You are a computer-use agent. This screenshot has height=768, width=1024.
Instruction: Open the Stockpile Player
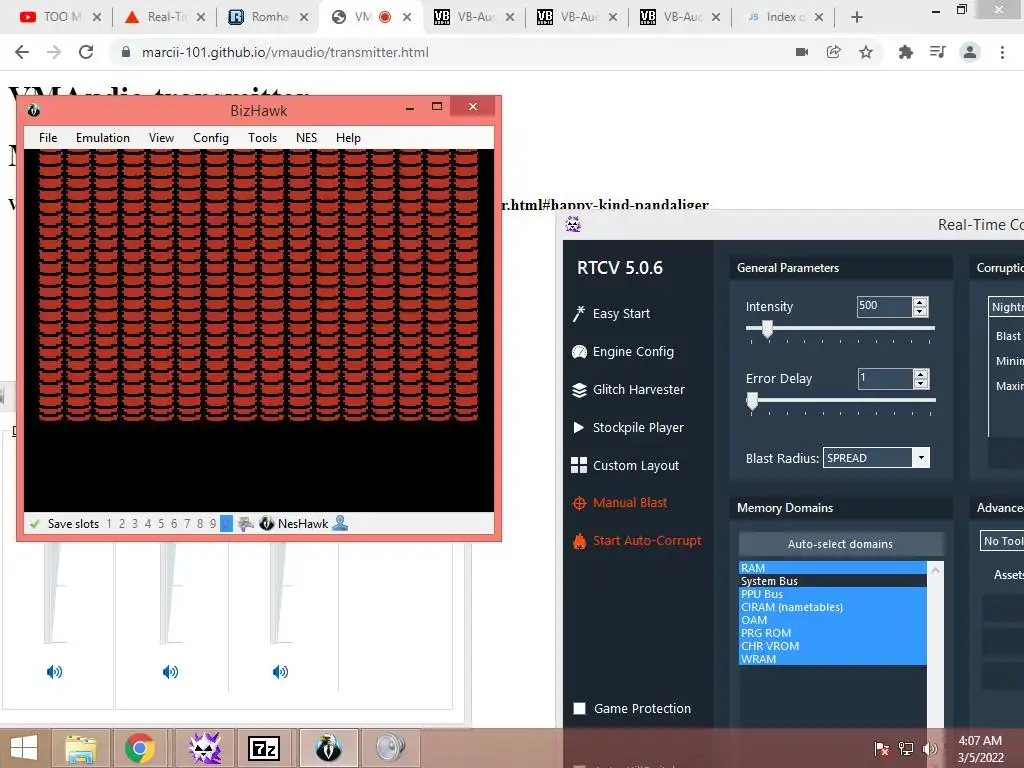(x=627, y=427)
